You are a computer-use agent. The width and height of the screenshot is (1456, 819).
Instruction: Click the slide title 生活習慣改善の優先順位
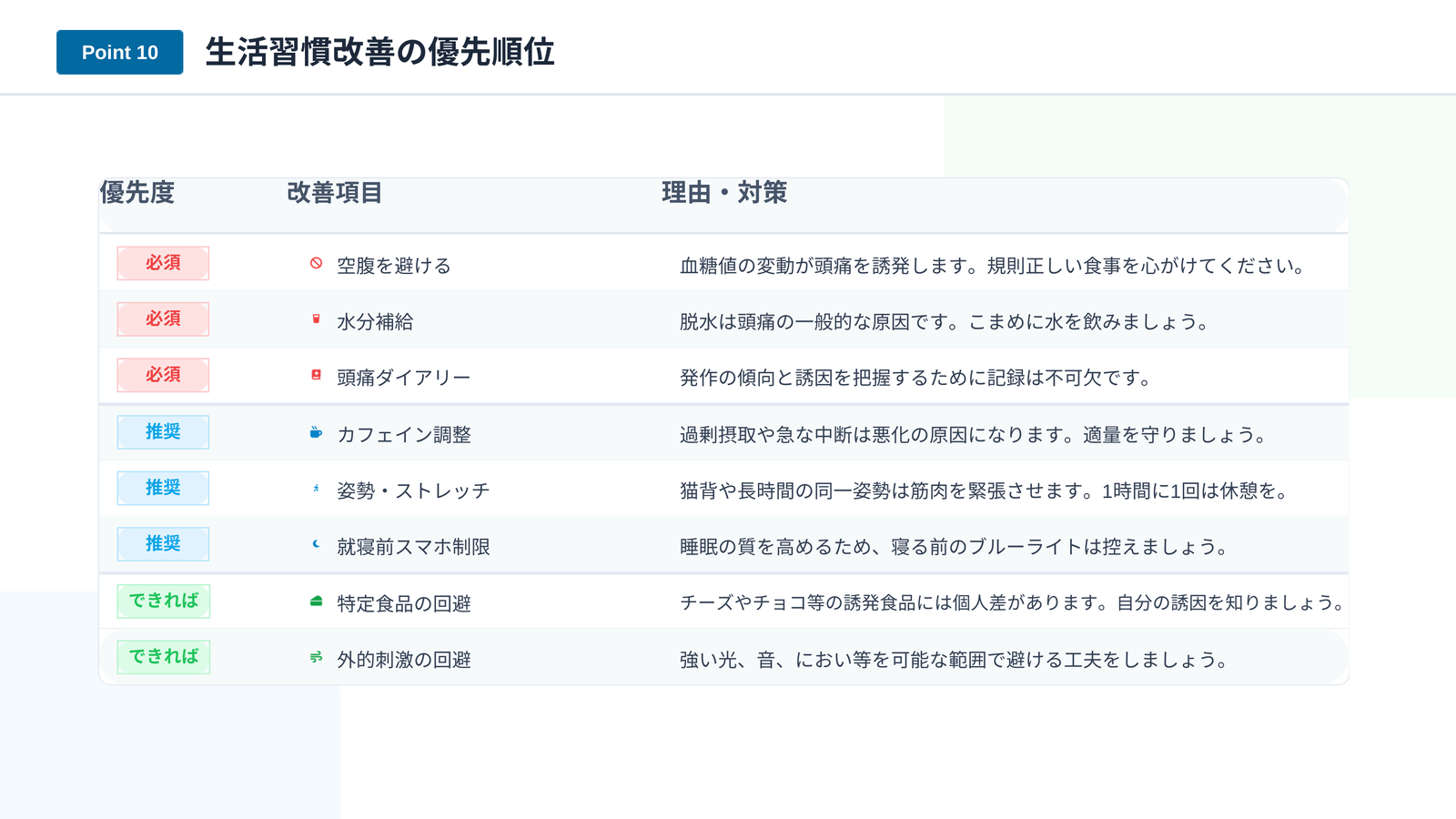click(379, 52)
